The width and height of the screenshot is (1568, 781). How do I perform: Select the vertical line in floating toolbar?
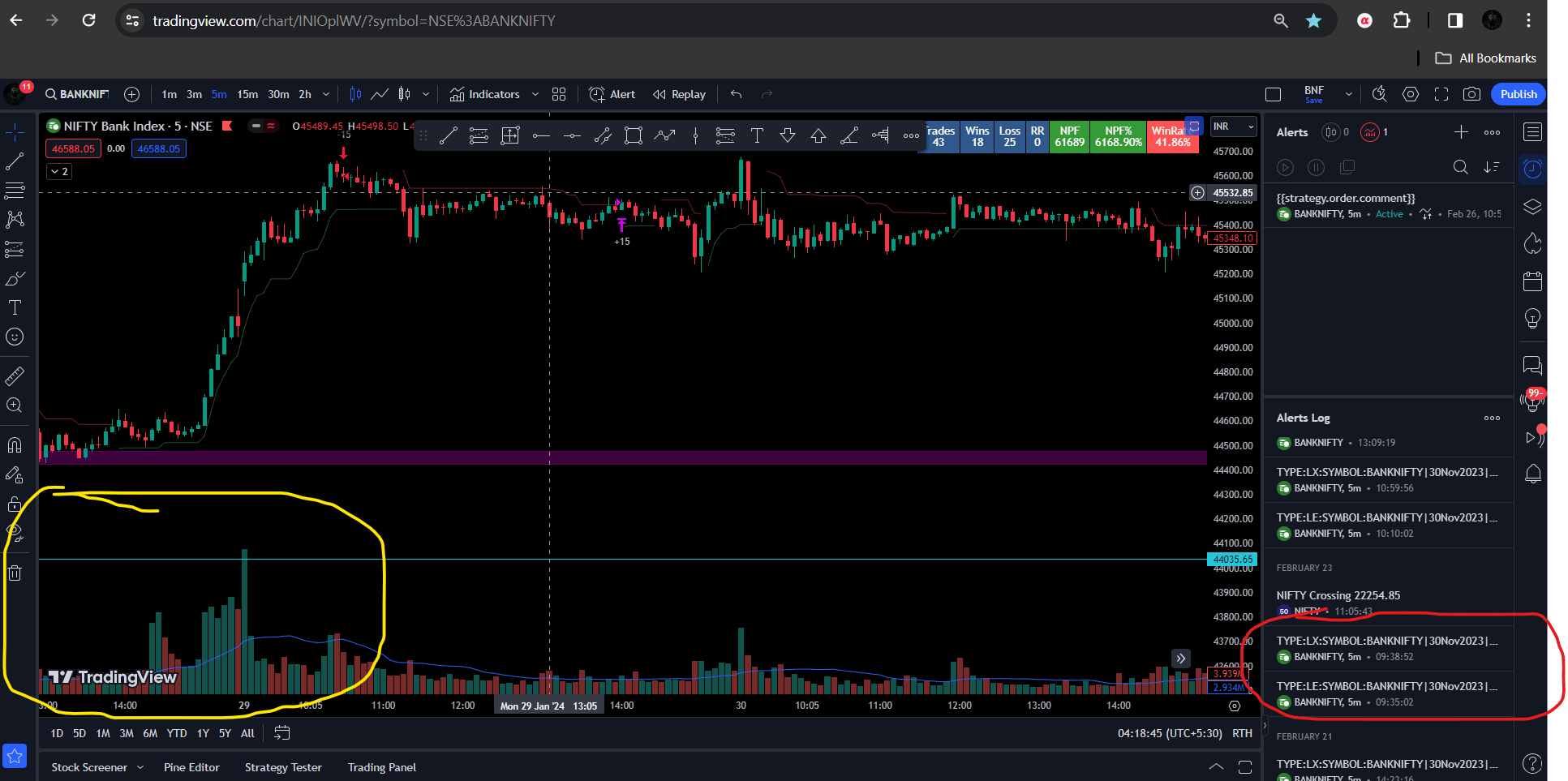click(695, 136)
